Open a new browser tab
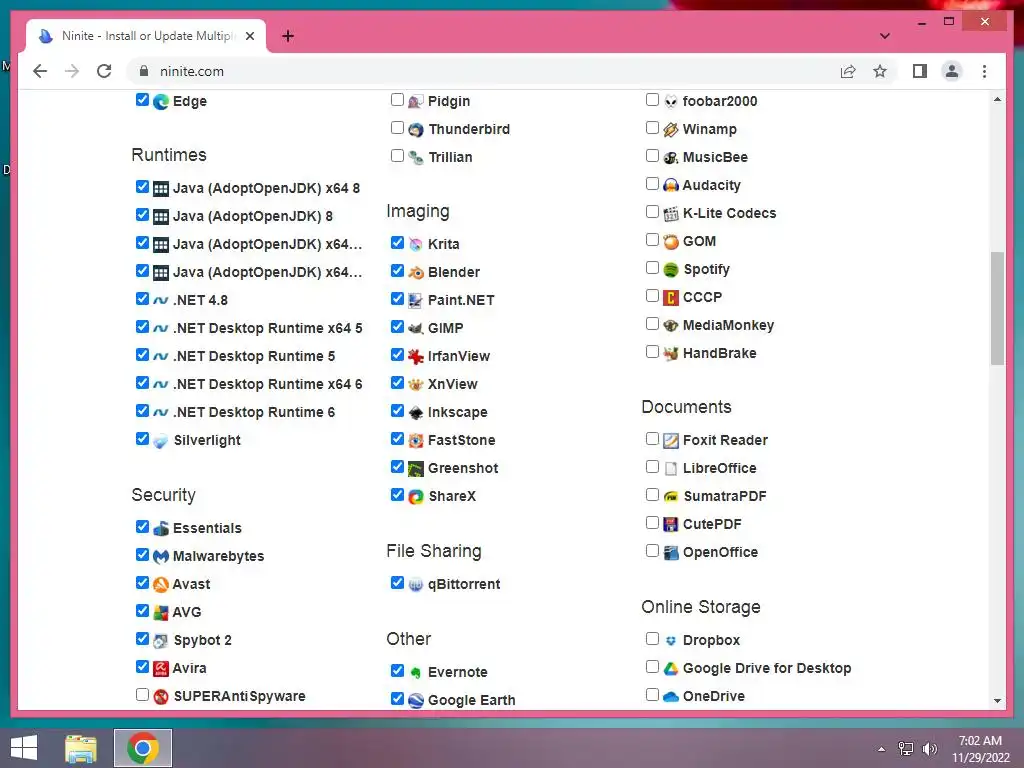This screenshot has width=1024, height=768. point(288,36)
